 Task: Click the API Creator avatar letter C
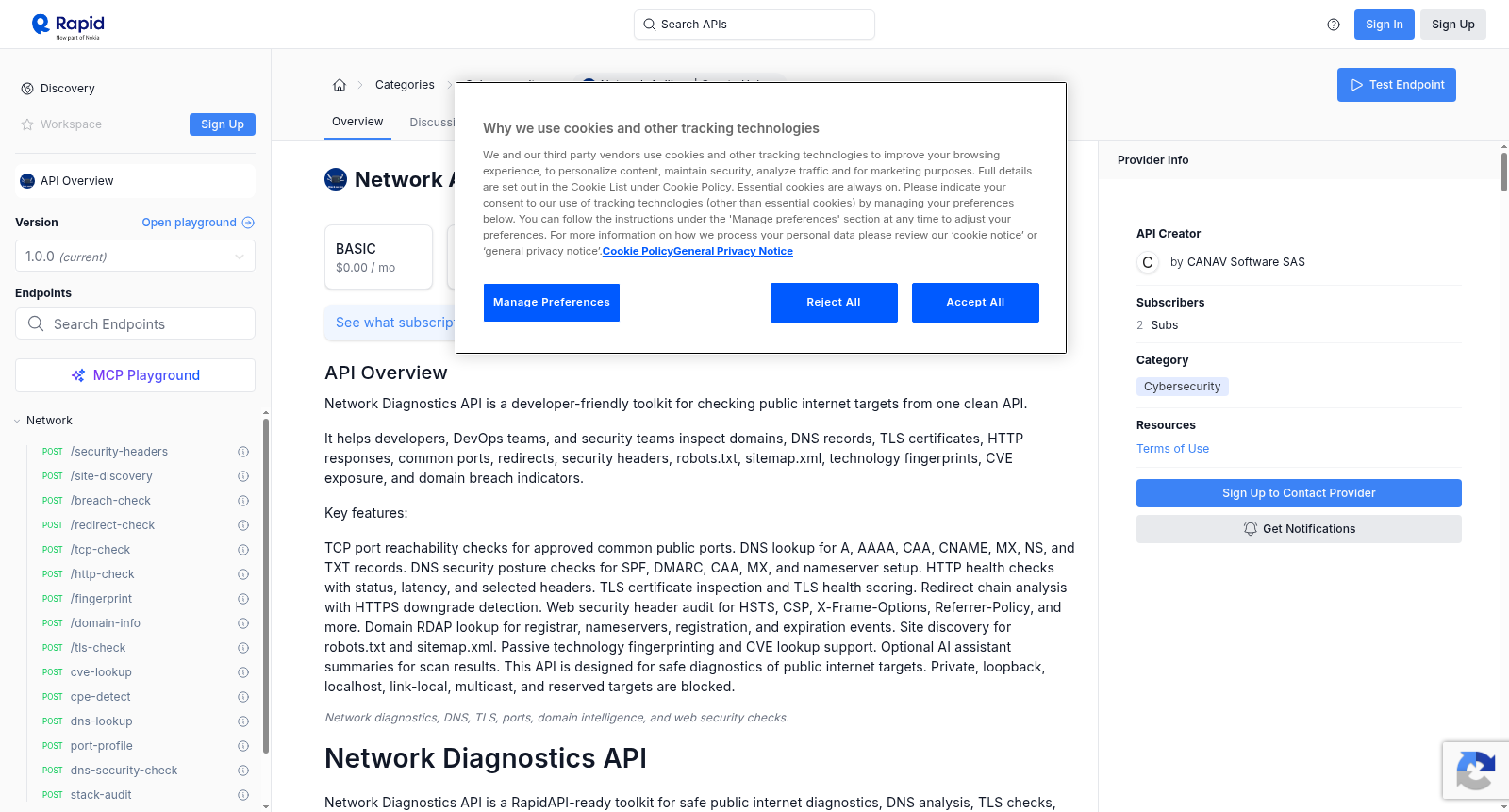[x=1148, y=262]
